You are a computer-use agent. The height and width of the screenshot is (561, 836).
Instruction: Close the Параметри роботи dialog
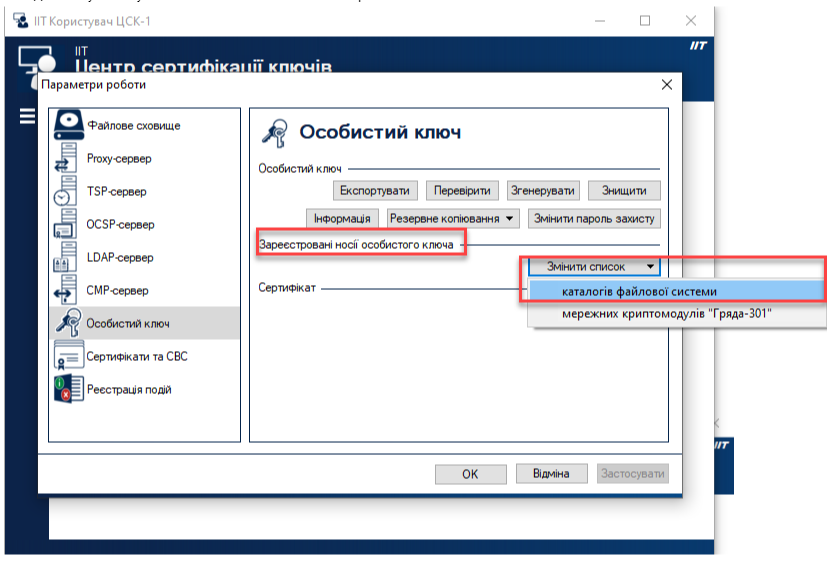point(666,85)
